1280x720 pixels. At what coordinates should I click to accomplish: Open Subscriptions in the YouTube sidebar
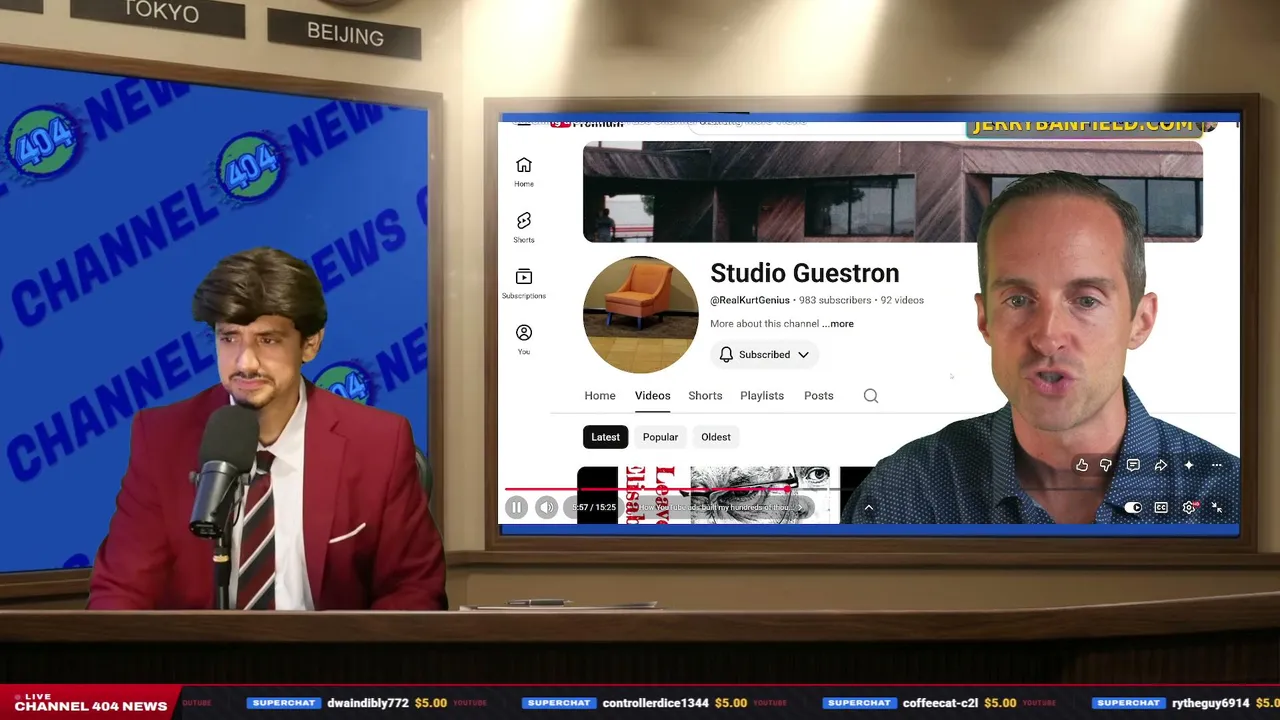pyautogui.click(x=524, y=283)
